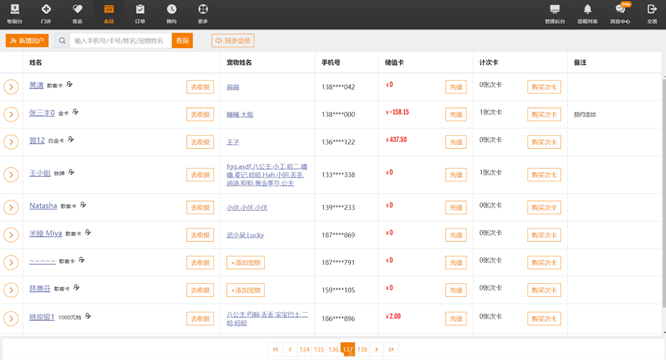Click 添加宠物 in the 159****105 row
Image resolution: width=666 pixels, height=360 pixels.
click(246, 290)
